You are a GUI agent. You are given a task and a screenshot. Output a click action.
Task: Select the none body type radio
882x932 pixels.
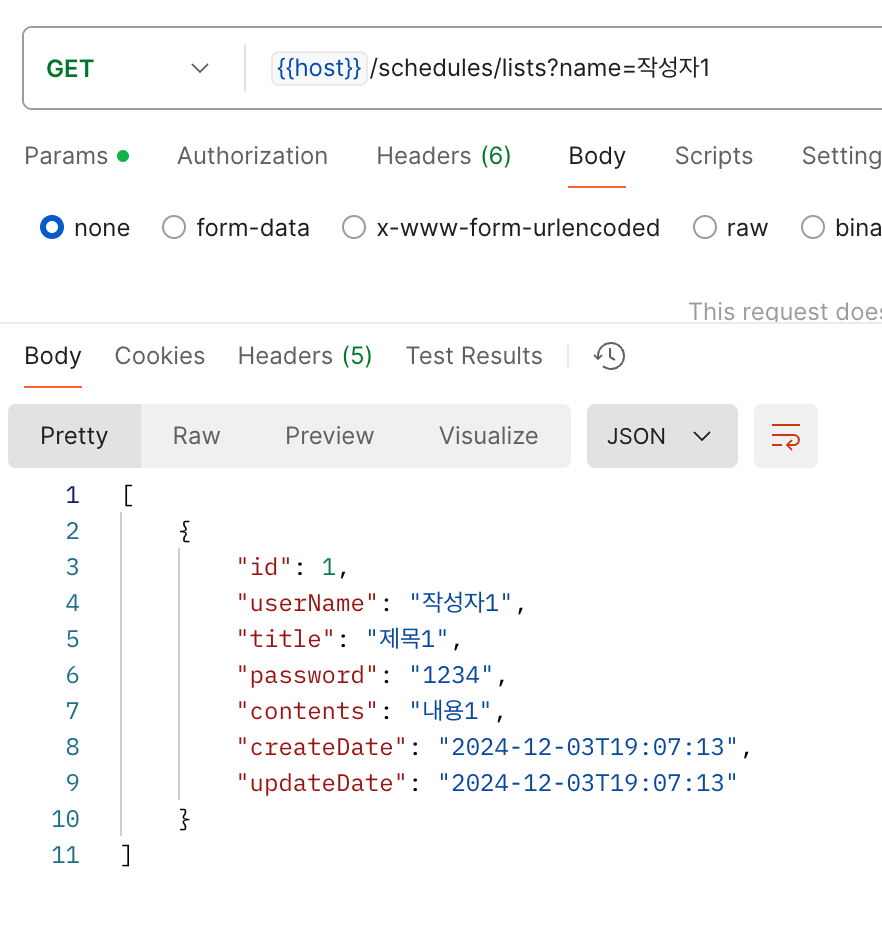[x=52, y=227]
